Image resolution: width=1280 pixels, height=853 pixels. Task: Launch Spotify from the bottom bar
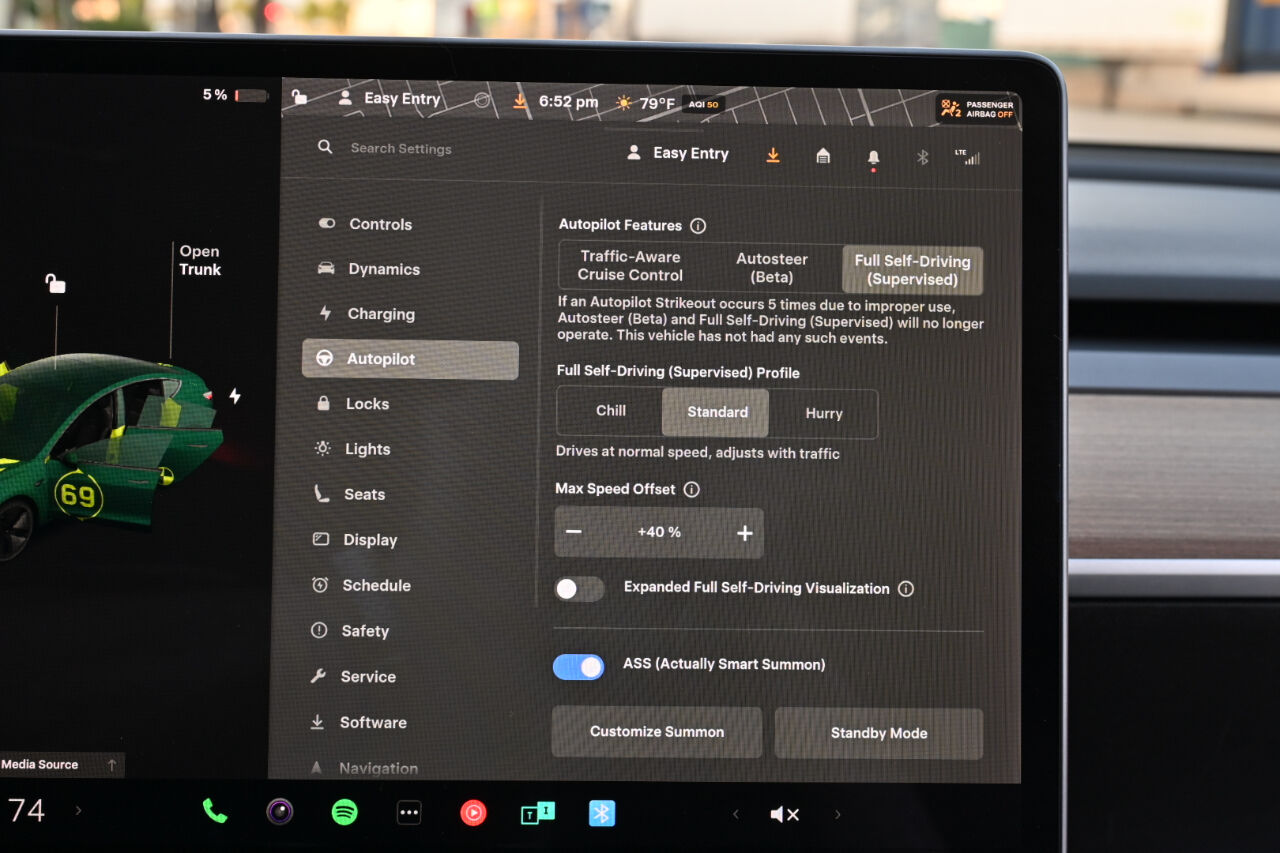coord(345,812)
